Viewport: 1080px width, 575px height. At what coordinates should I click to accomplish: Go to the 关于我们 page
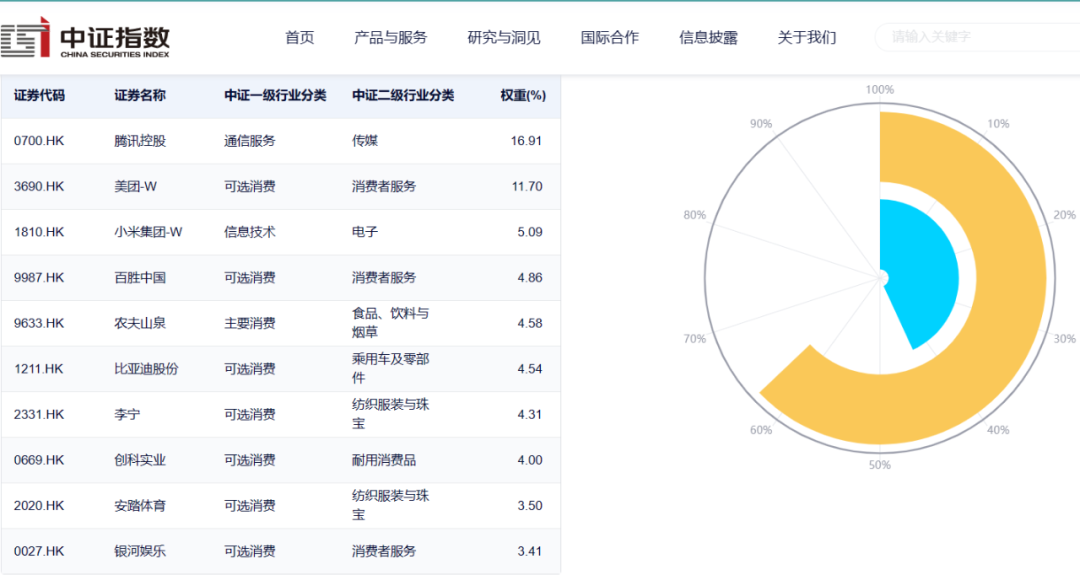click(806, 38)
